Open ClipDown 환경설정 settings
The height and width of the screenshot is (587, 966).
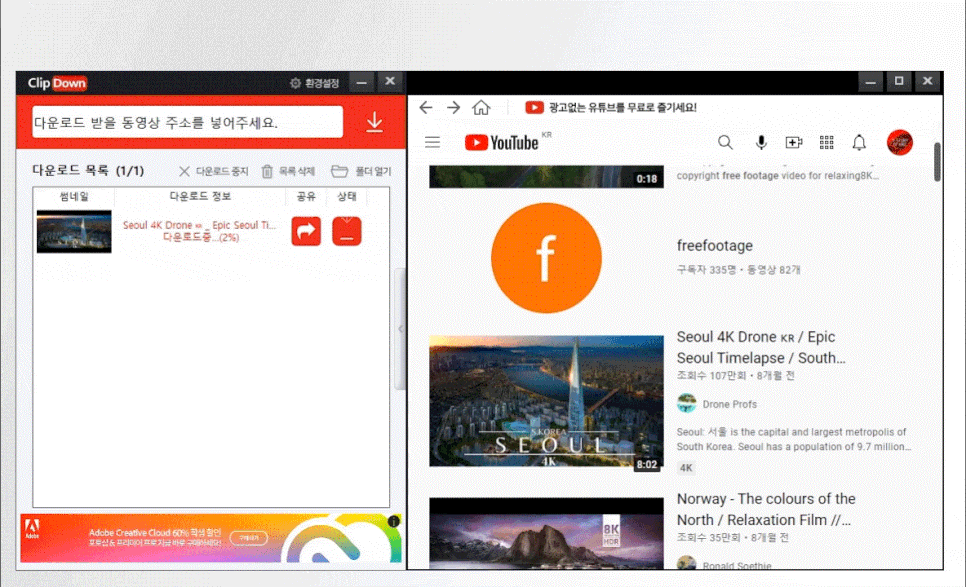[315, 83]
